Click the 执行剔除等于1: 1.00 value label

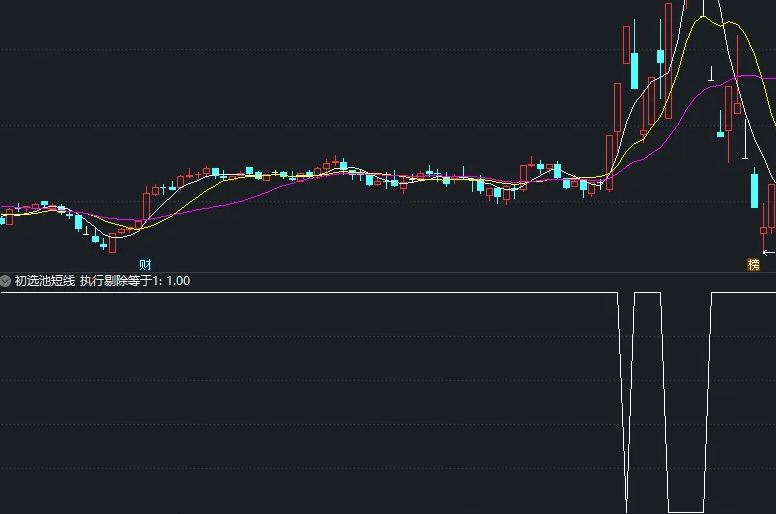pyautogui.click(x=135, y=281)
